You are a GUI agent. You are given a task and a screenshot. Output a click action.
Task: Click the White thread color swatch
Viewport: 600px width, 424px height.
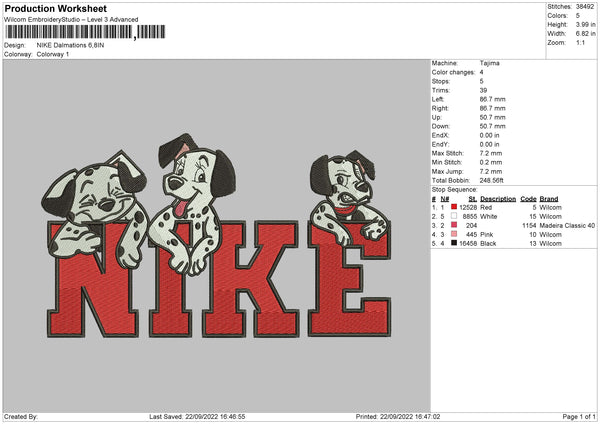point(454,216)
